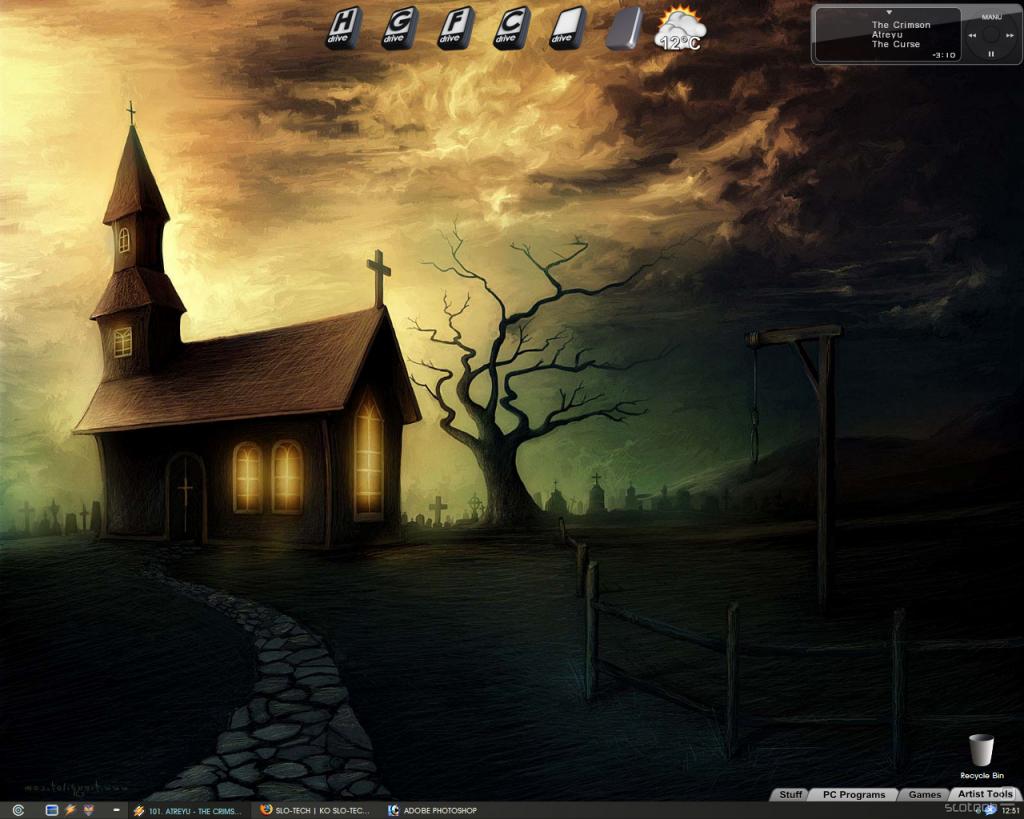This screenshot has height=819, width=1024.
Task: Click the swirl start button in taskbar
Action: click(18, 811)
